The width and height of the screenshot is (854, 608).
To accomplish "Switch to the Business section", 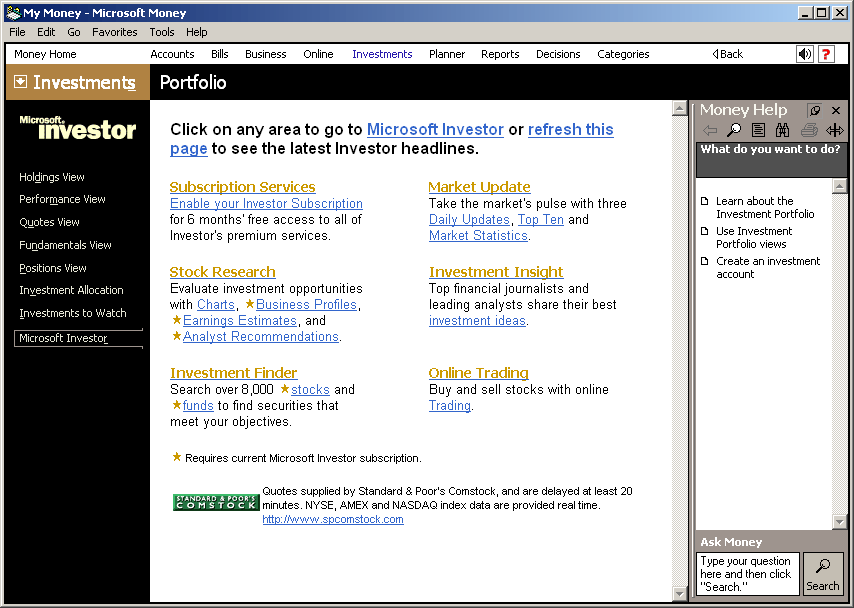I will [x=265, y=54].
